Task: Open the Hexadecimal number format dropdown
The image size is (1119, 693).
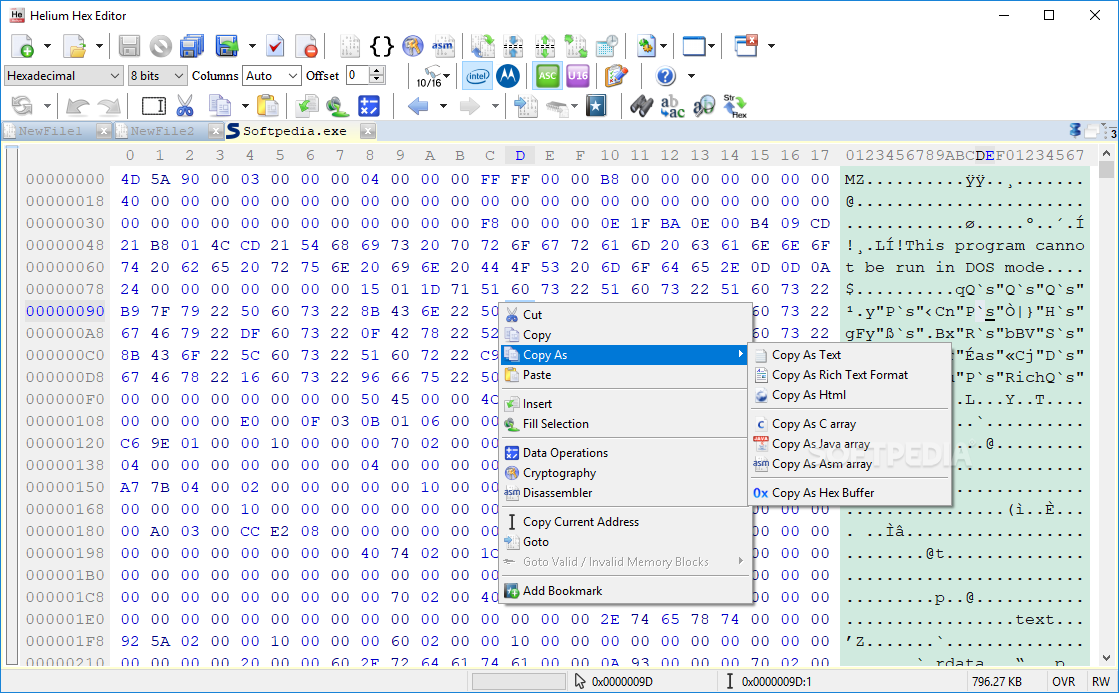Action: pos(64,76)
